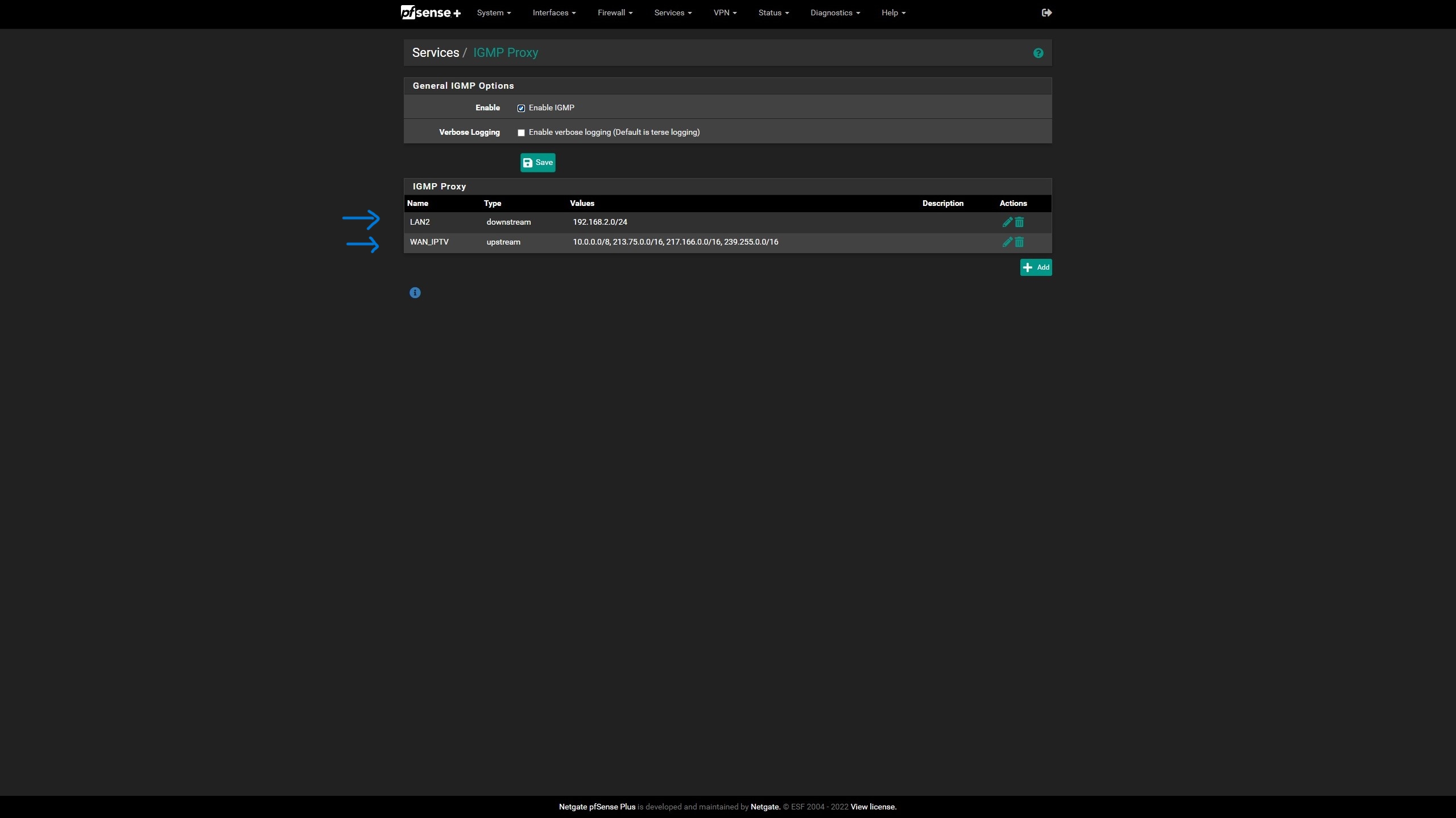
Task: Open the Diagnostics menu
Action: click(834, 13)
